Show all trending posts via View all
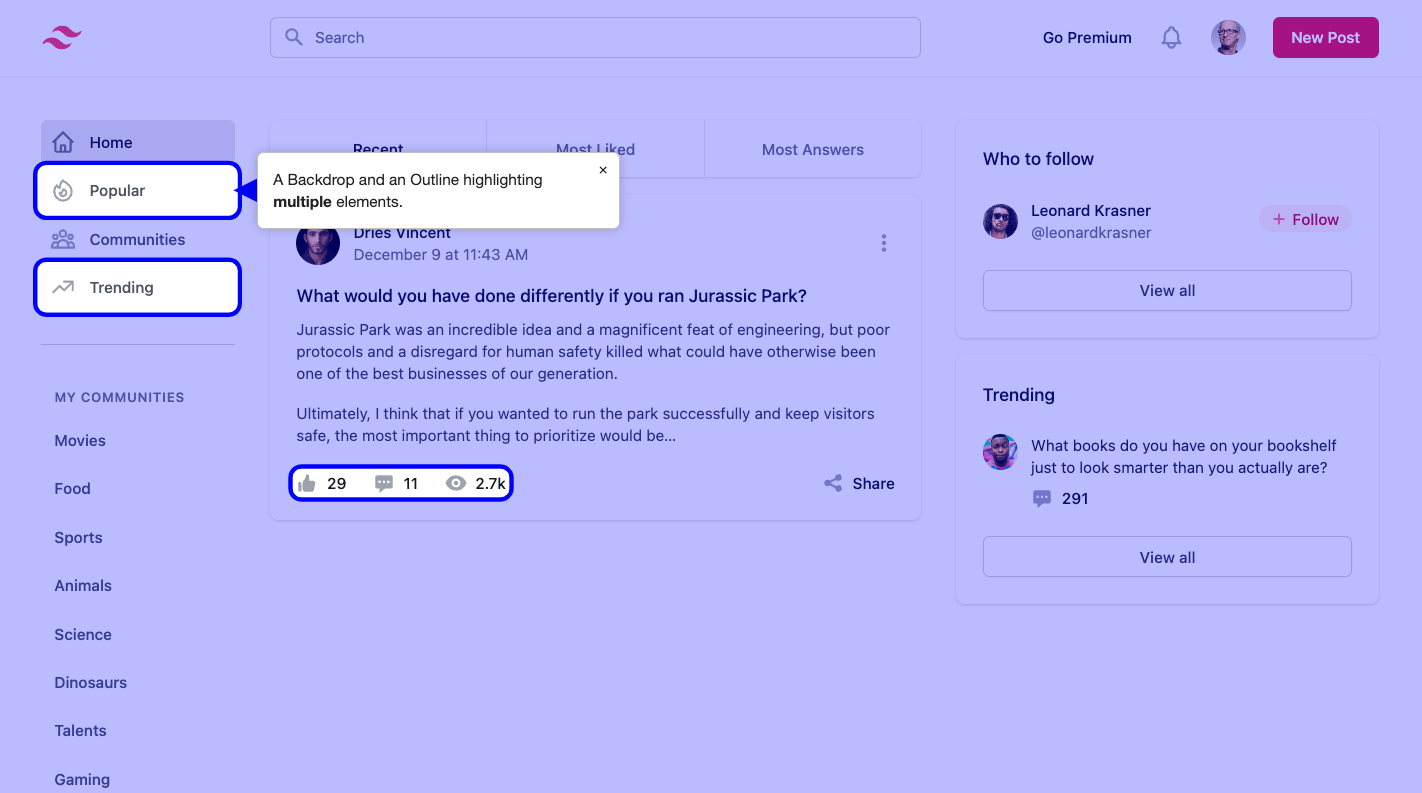Viewport: 1422px width, 793px height. tap(1166, 556)
